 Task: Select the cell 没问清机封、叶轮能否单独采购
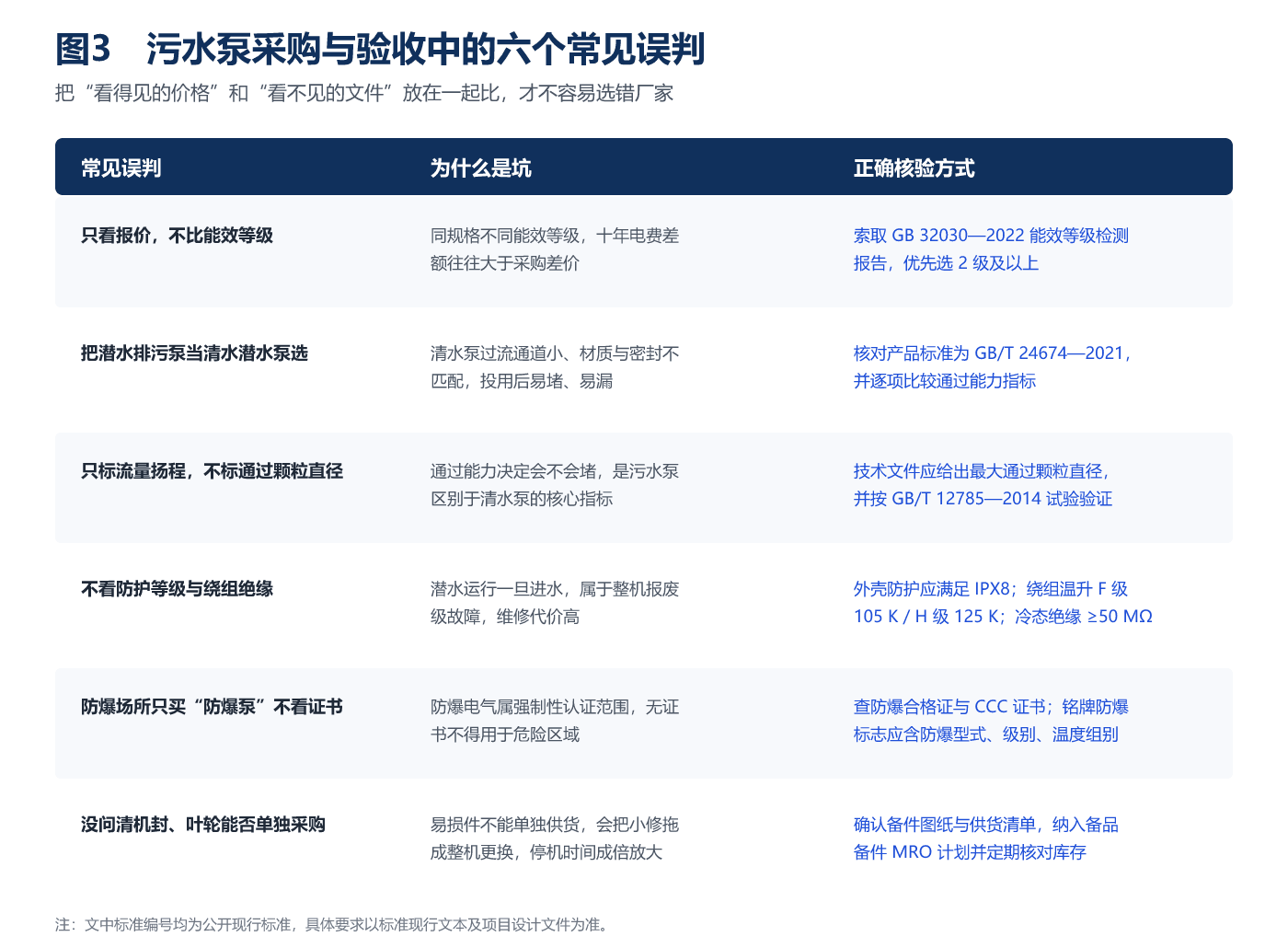(x=203, y=825)
